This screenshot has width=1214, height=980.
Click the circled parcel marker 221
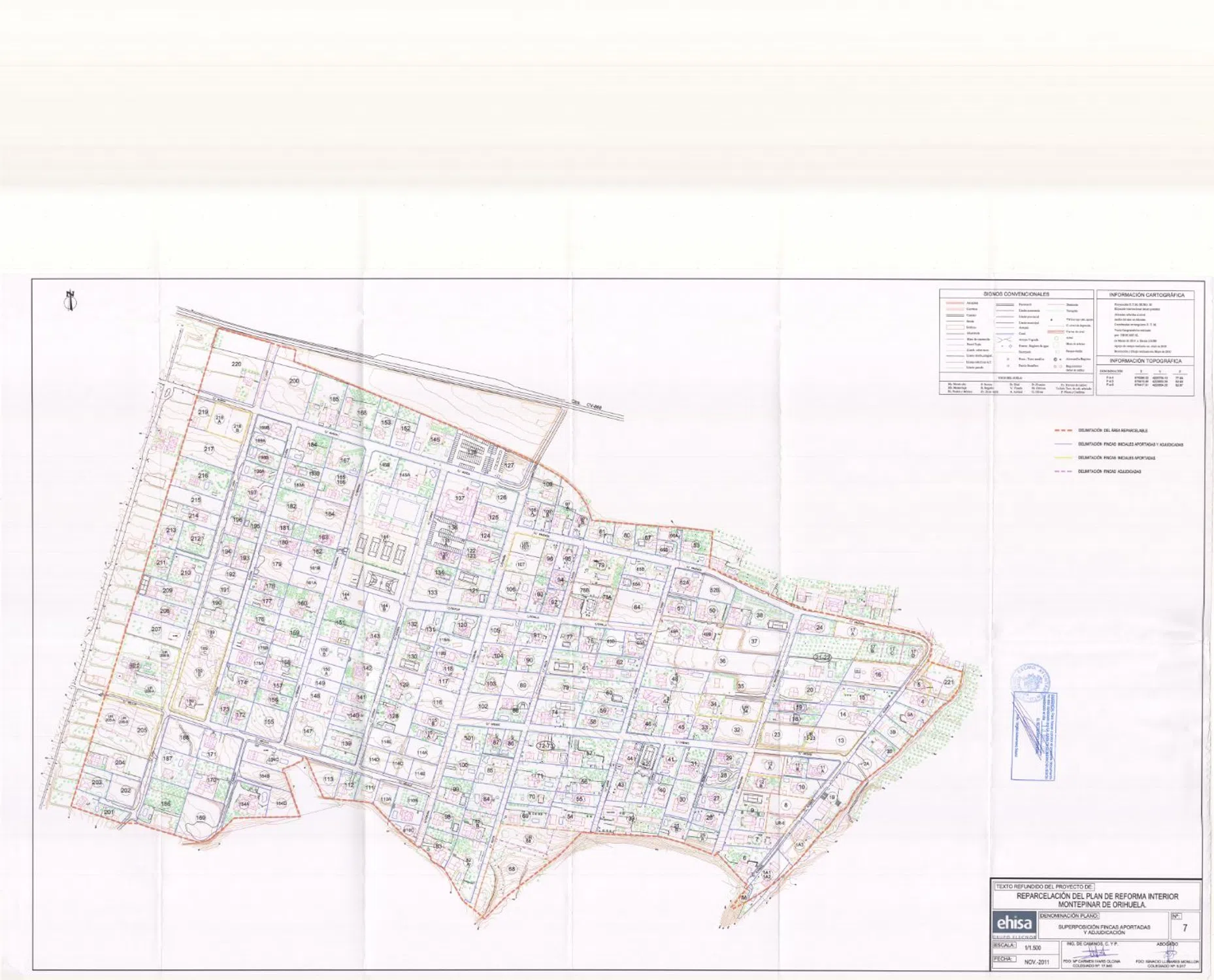pos(948,682)
